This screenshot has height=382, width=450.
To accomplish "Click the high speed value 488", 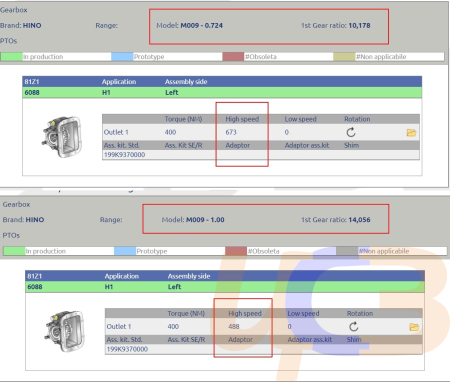I will [x=234, y=327].
